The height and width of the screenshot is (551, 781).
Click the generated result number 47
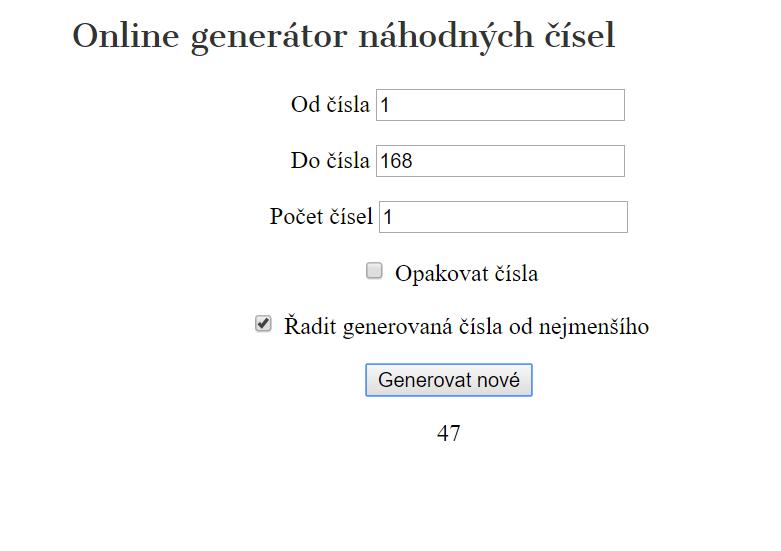tap(449, 433)
